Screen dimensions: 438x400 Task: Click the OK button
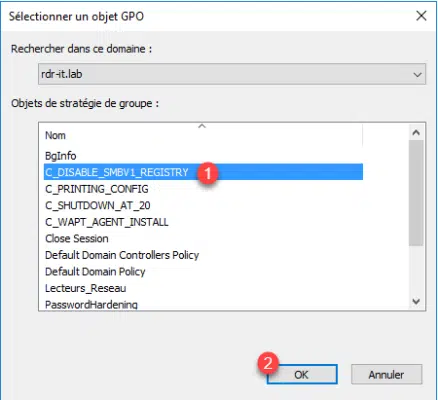302,374
